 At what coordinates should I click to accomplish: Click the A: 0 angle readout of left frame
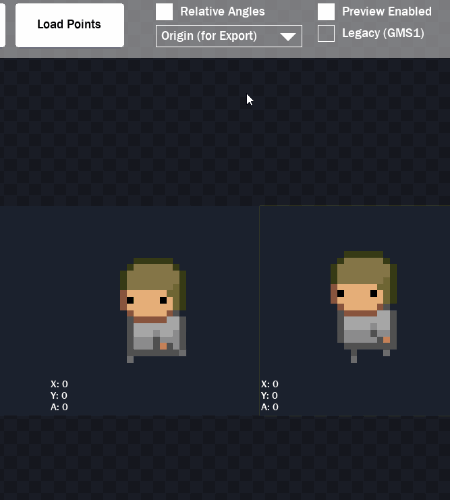[59, 407]
